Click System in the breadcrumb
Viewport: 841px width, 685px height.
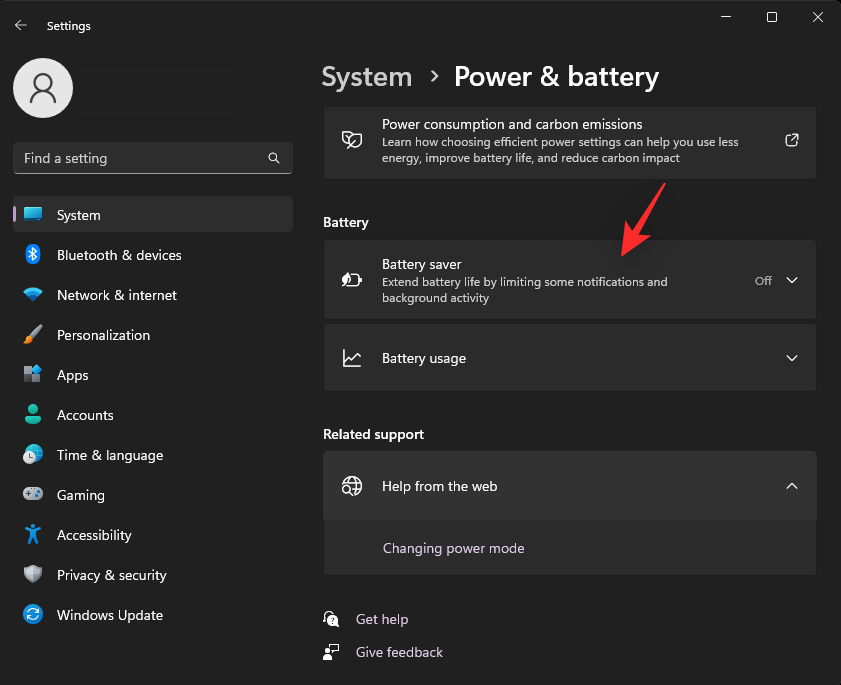point(366,77)
